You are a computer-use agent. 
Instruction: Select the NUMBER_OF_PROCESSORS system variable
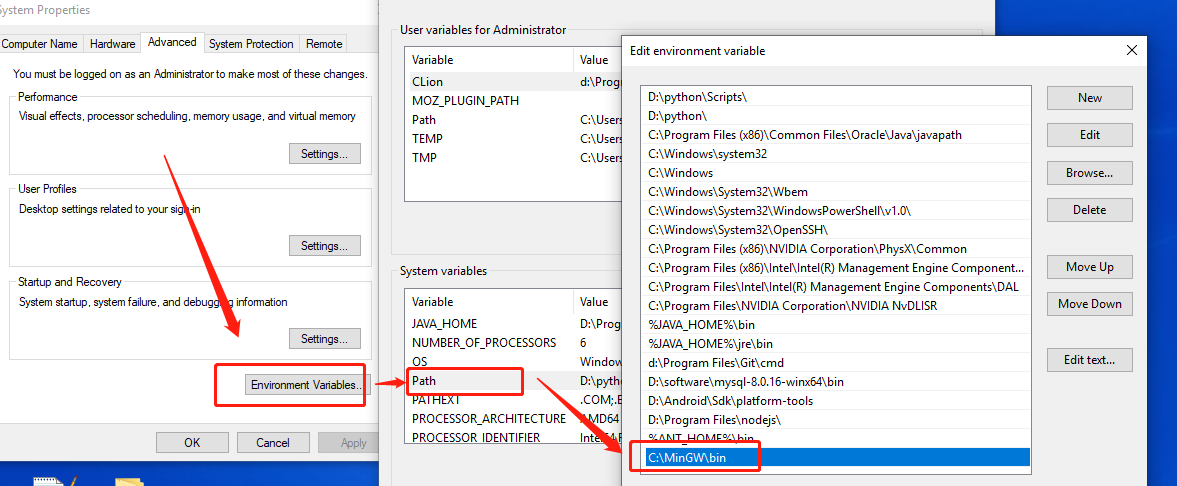coord(513,343)
